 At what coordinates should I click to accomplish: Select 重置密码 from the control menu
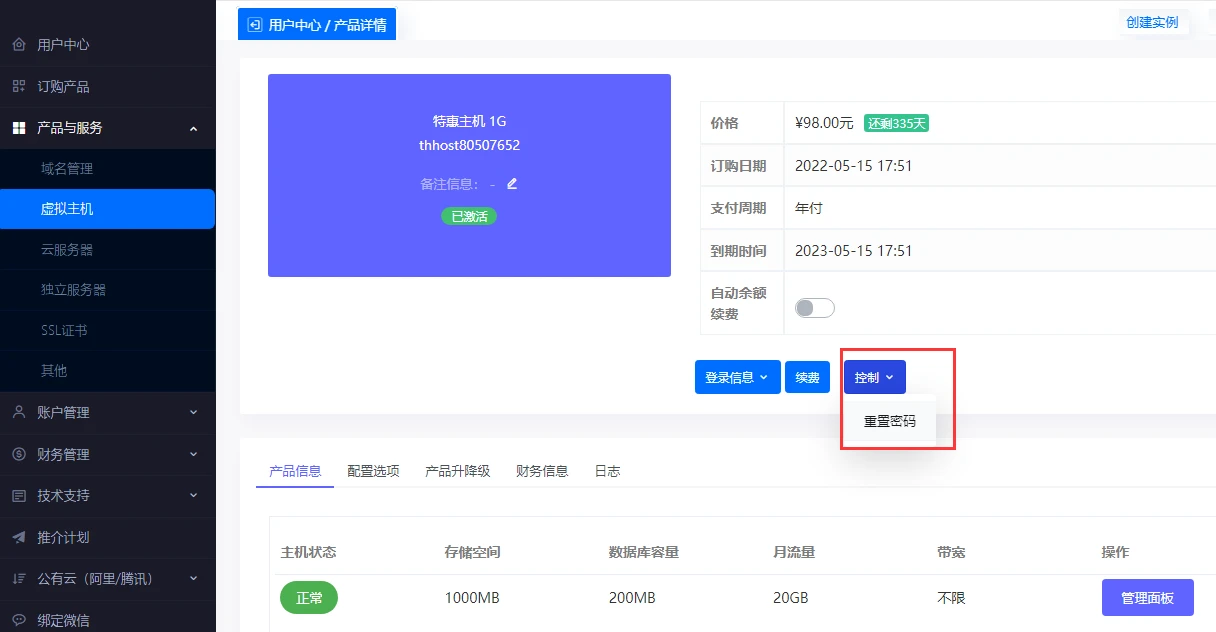pyautogui.click(x=889, y=422)
